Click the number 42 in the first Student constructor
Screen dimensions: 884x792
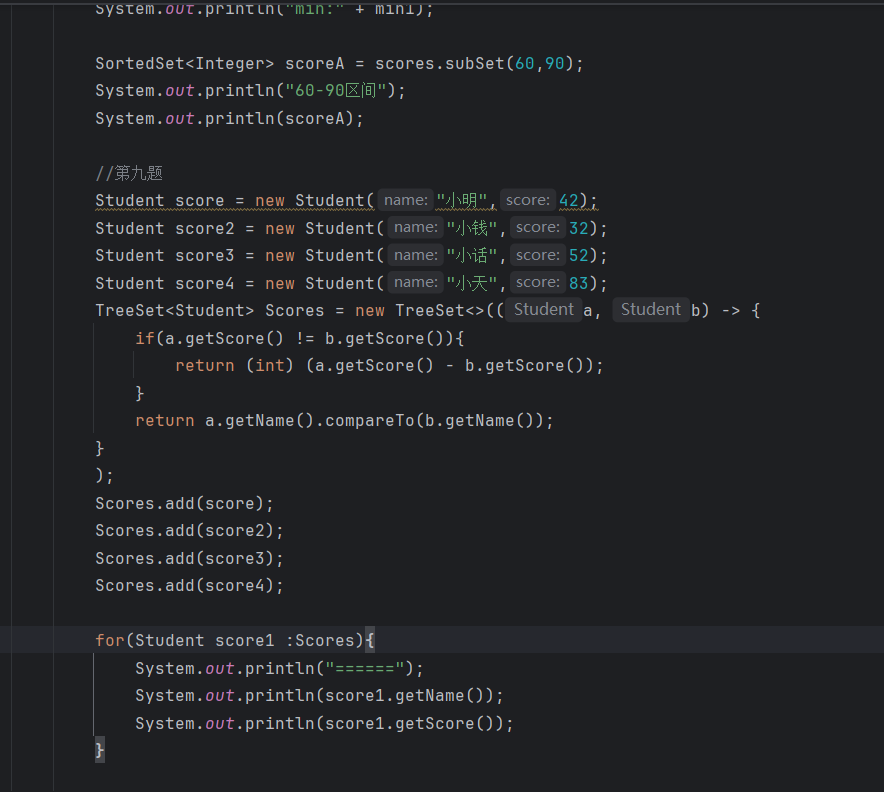point(569,200)
